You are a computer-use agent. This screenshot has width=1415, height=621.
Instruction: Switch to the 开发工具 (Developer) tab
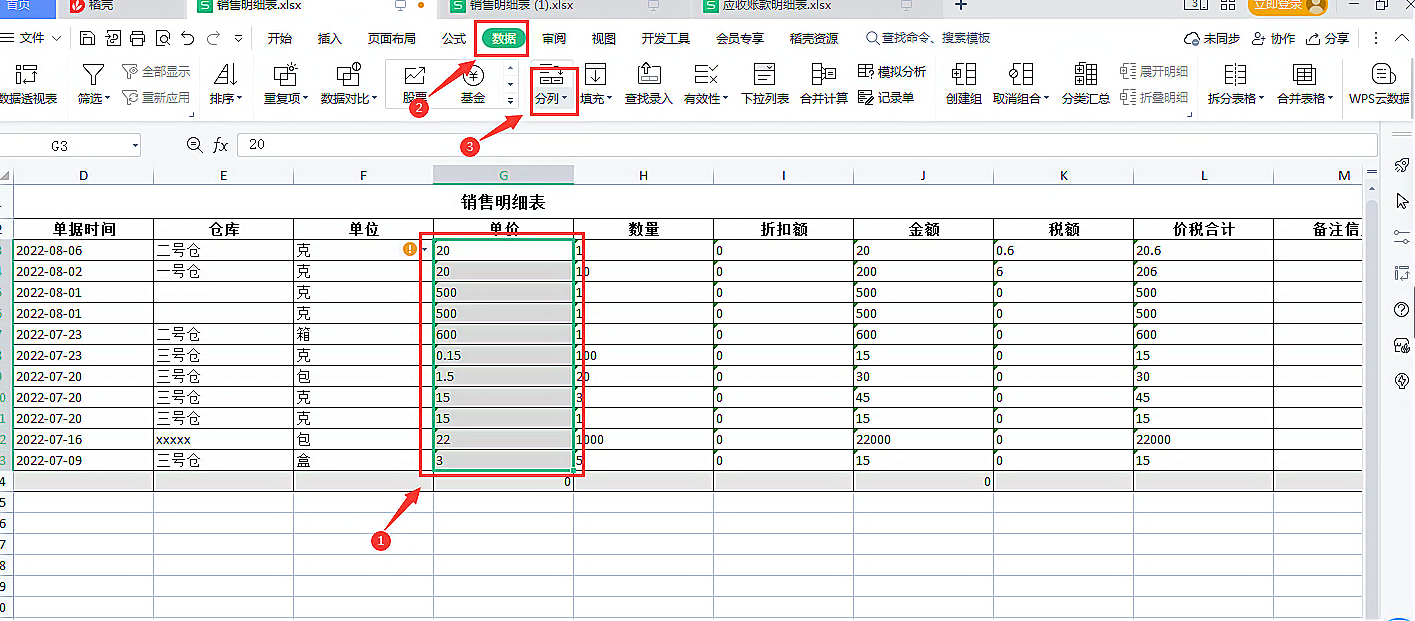coord(666,39)
